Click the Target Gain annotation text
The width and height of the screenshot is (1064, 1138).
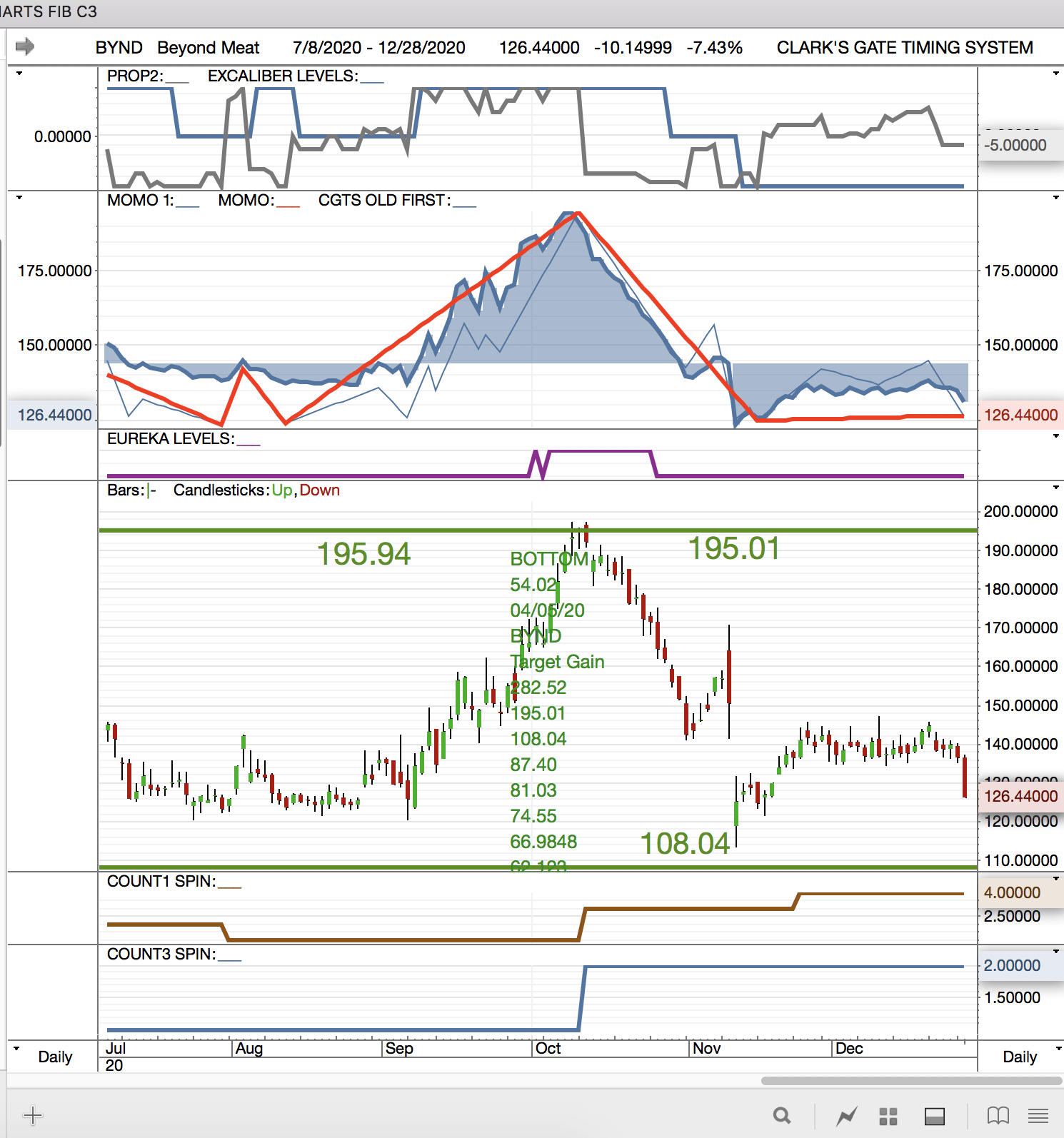pos(557,662)
